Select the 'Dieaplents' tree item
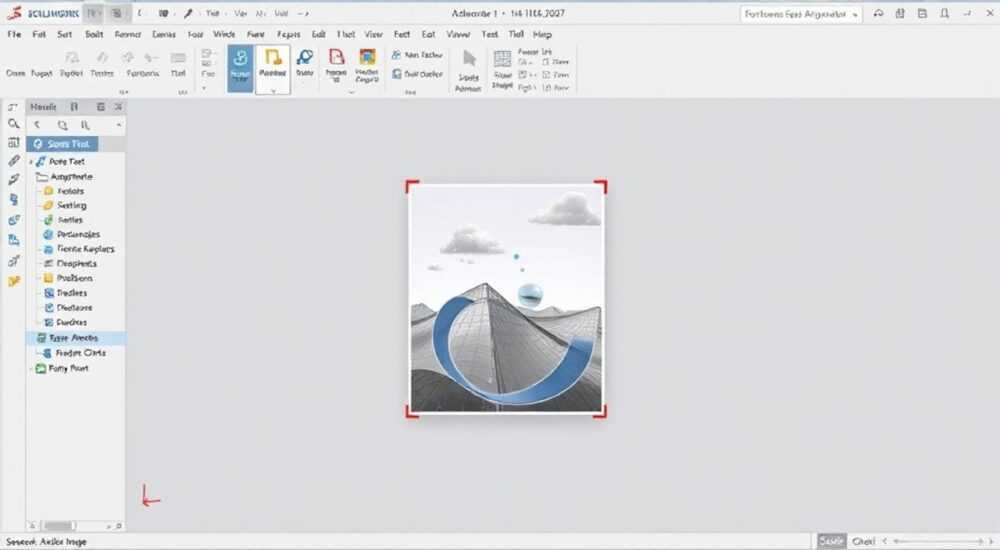Image resolution: width=1000 pixels, height=550 pixels. tap(70, 264)
